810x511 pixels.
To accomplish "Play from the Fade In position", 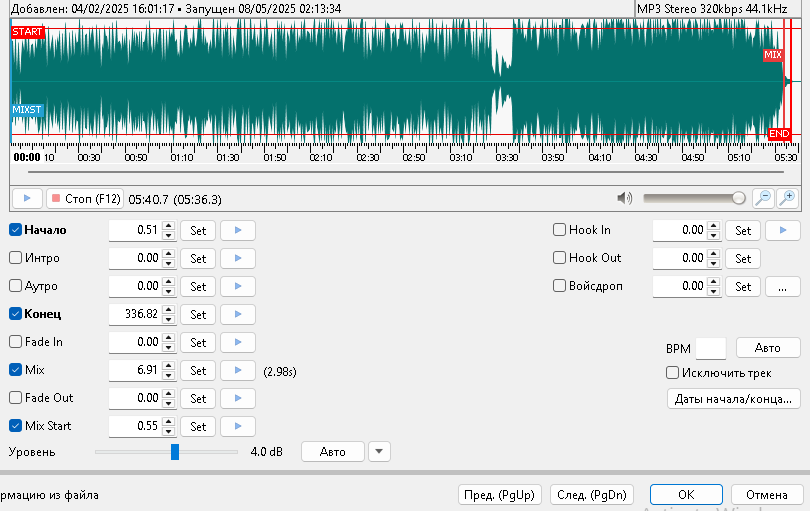I will coord(238,342).
